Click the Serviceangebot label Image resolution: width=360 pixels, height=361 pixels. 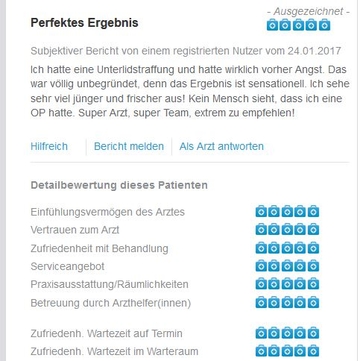67,266
